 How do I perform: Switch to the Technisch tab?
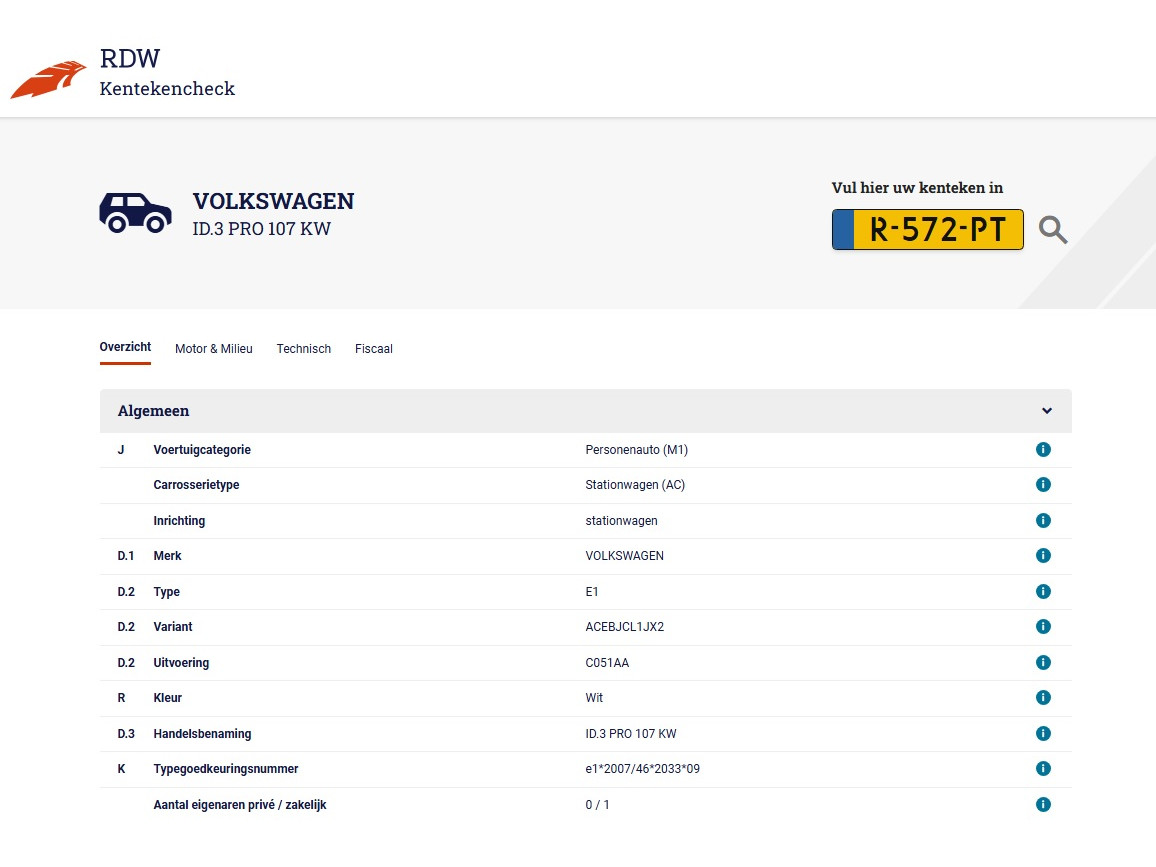[x=304, y=349]
